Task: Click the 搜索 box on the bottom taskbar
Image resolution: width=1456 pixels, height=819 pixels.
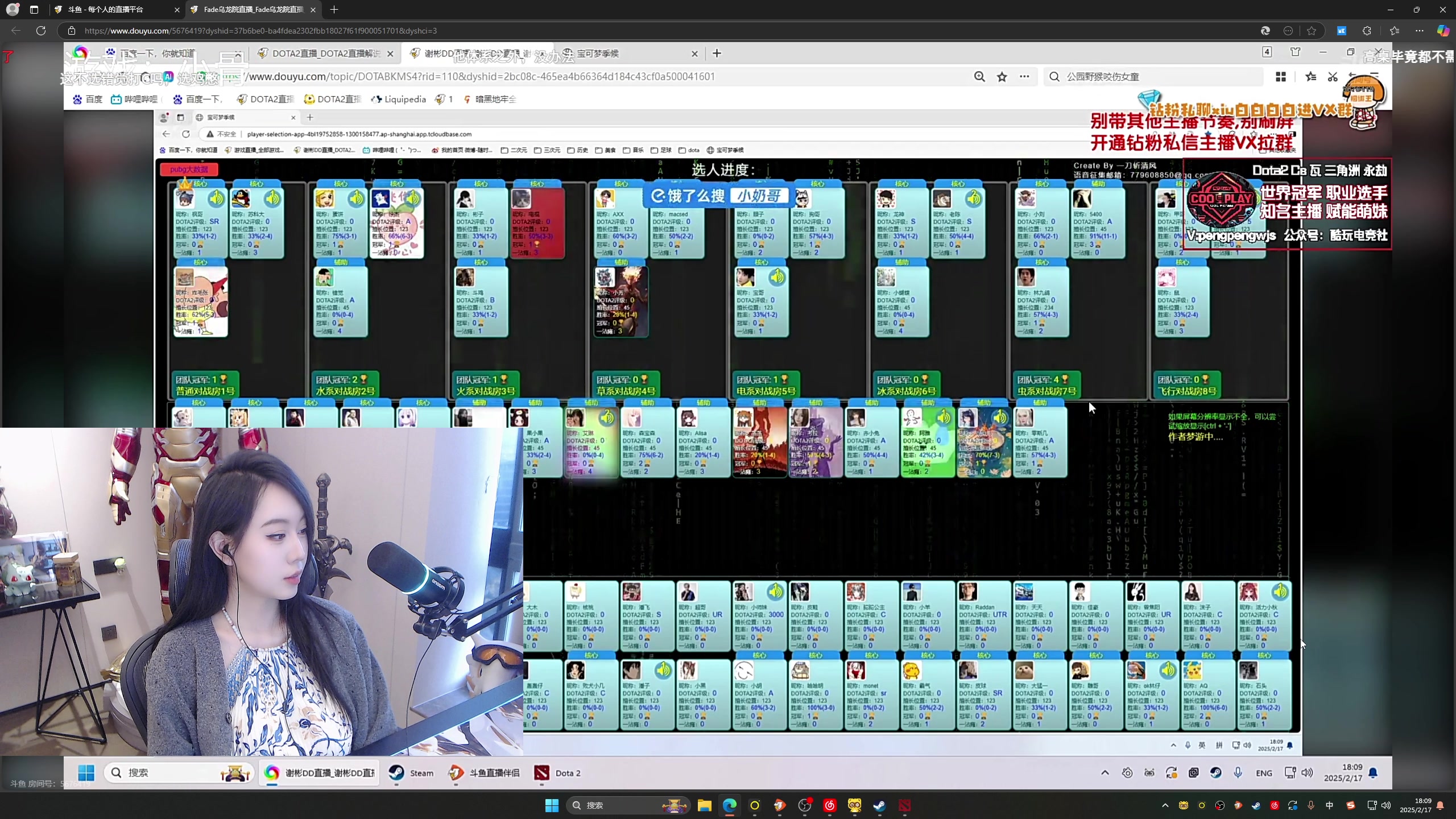Action: click(x=628, y=805)
